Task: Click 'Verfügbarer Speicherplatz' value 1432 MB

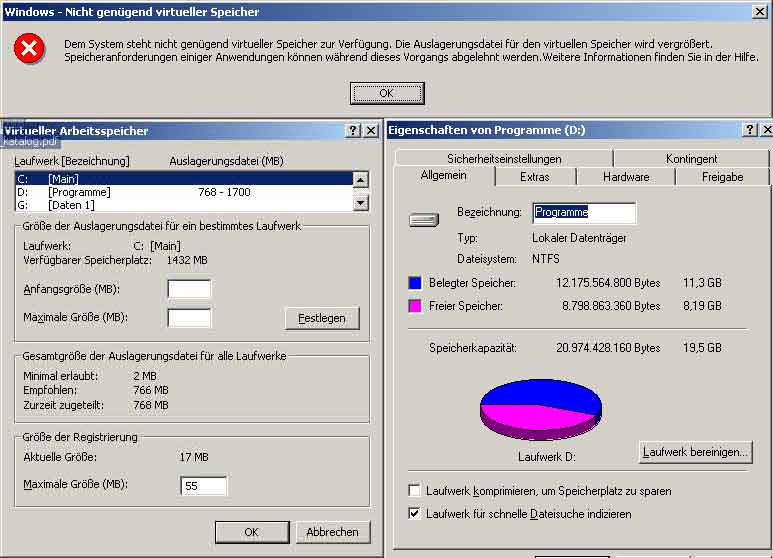Action: tap(187, 260)
